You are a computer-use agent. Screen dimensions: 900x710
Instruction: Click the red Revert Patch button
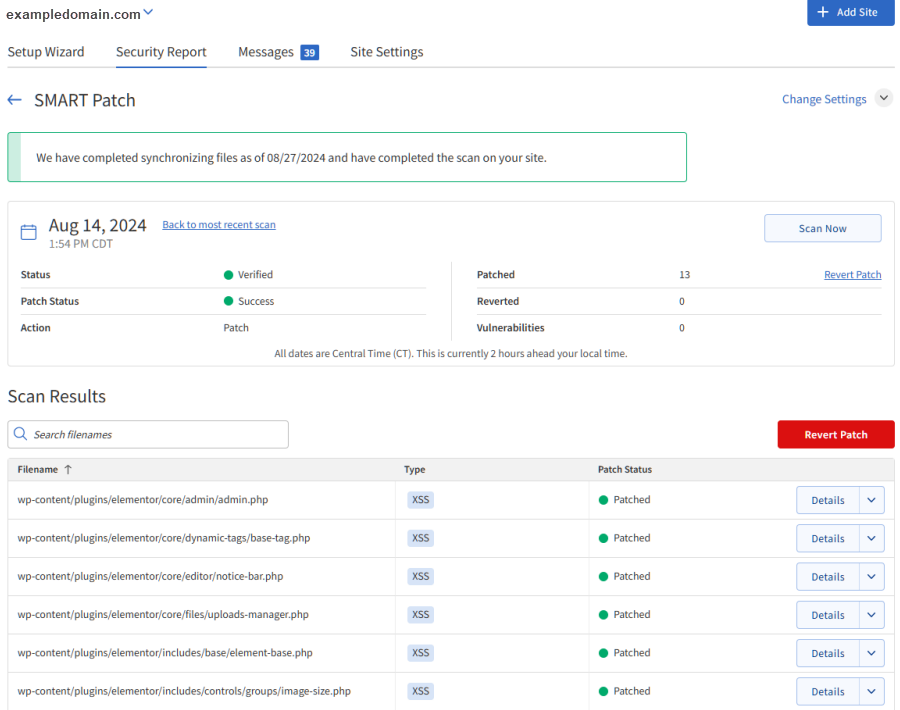tap(835, 434)
